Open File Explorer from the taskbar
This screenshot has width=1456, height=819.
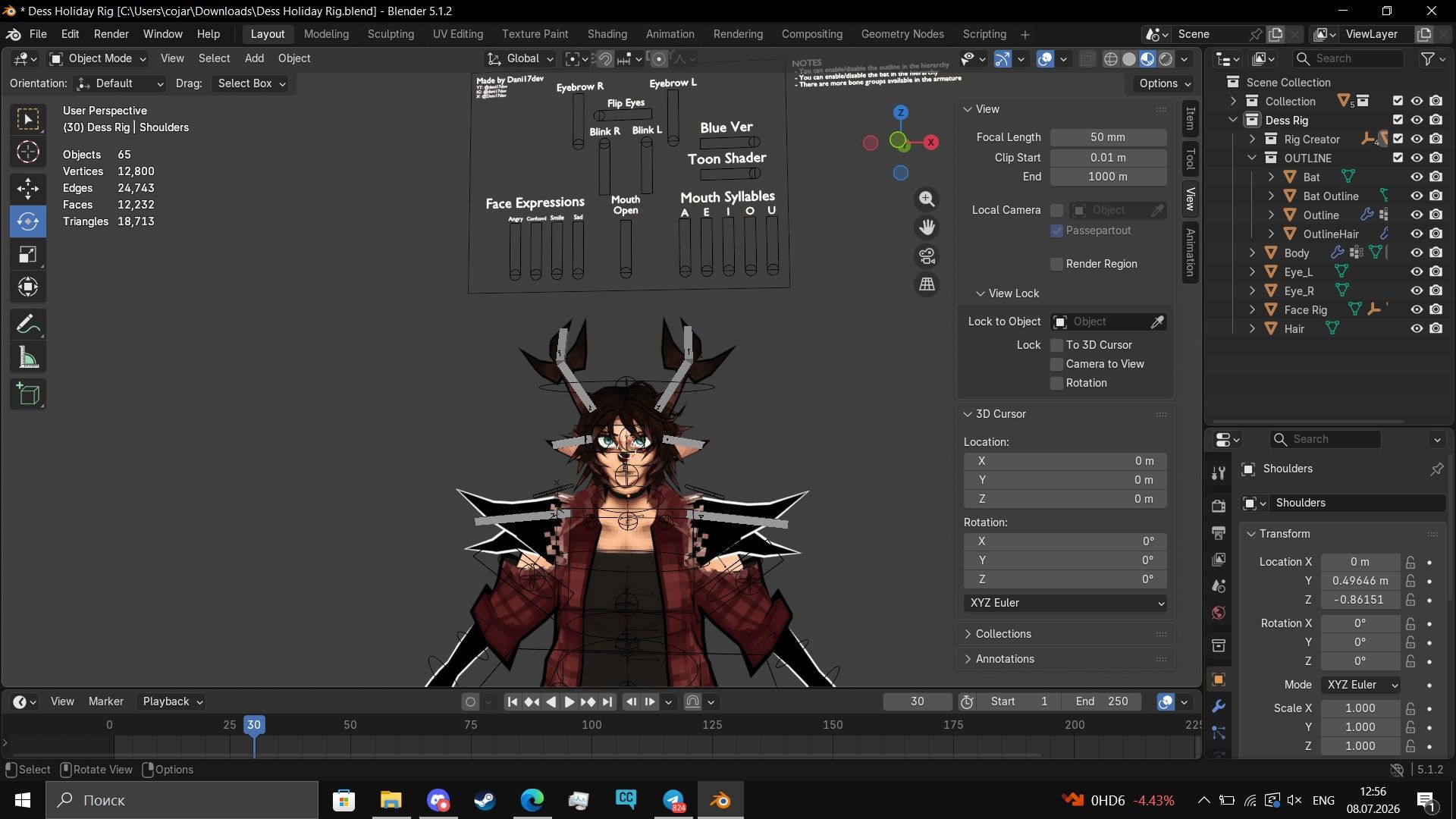(391, 800)
